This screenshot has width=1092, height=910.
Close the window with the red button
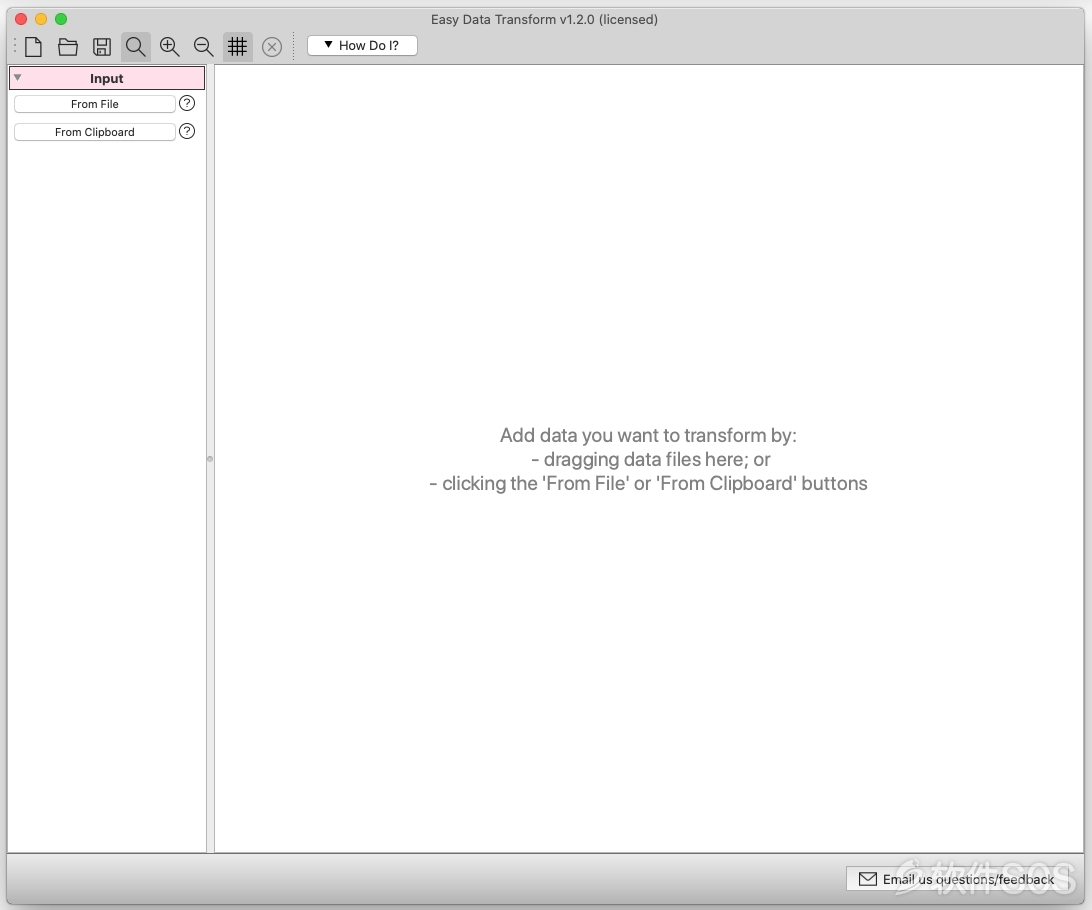click(x=21, y=19)
